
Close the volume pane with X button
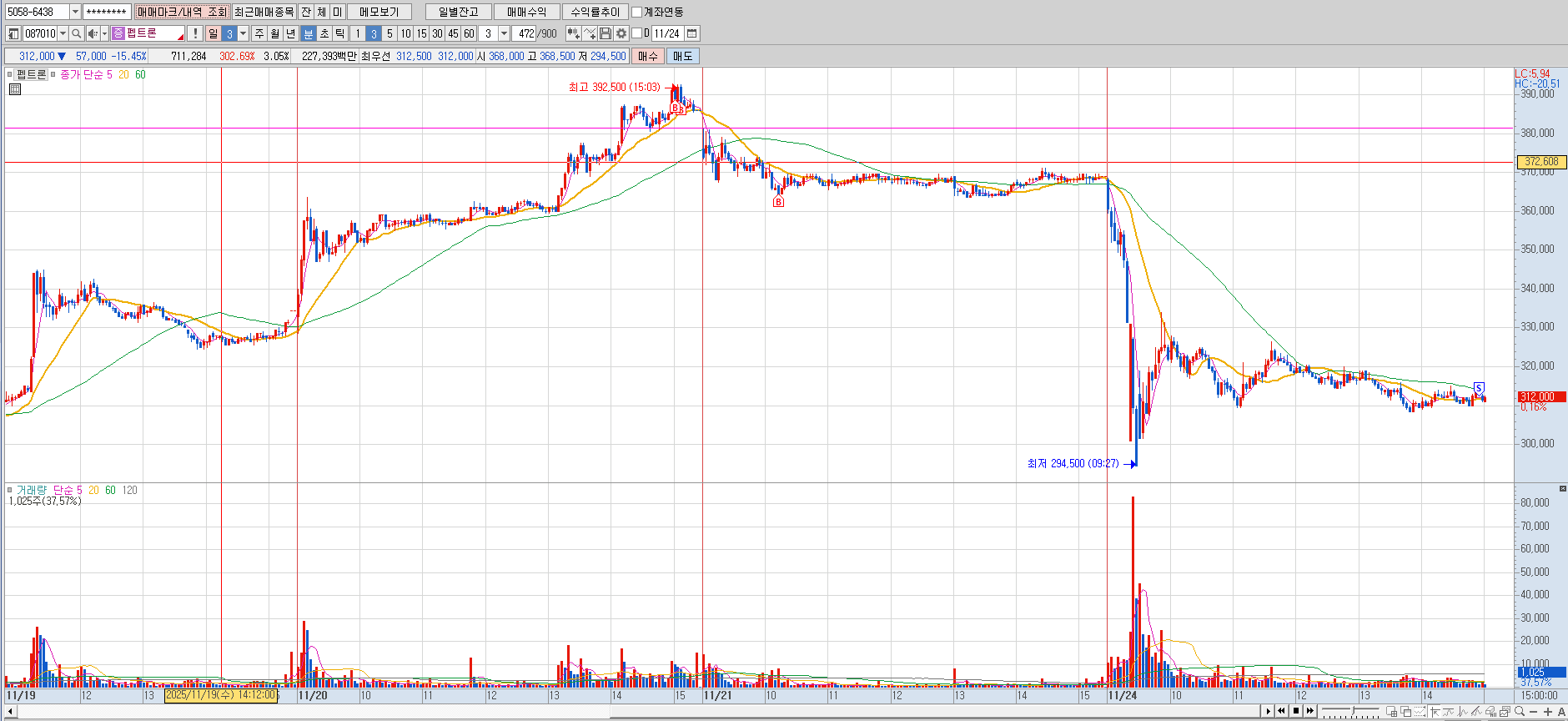tap(1562, 489)
